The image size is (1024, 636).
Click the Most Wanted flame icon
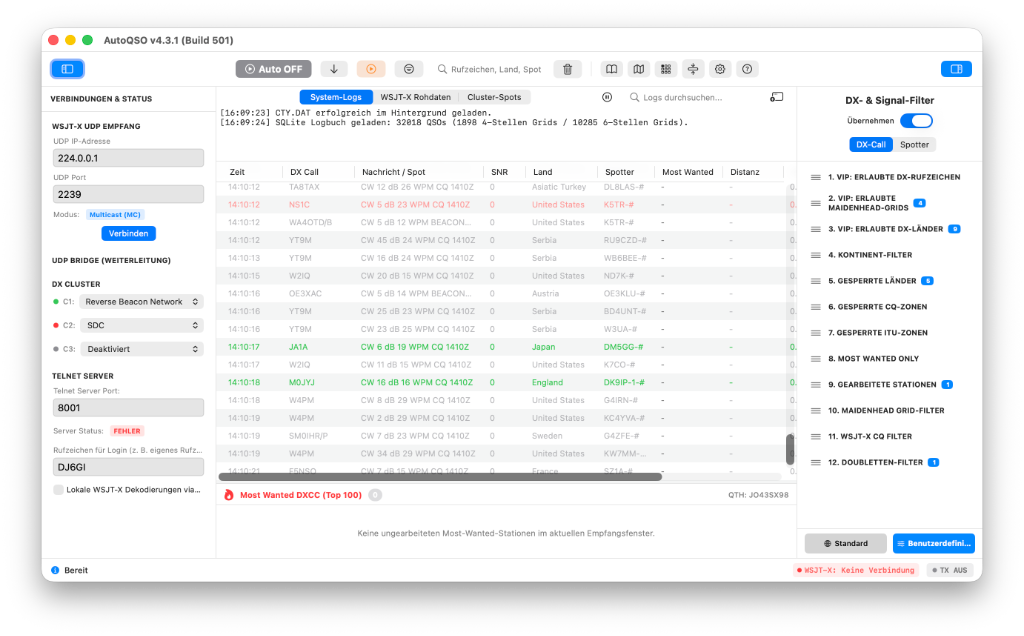click(x=229, y=495)
